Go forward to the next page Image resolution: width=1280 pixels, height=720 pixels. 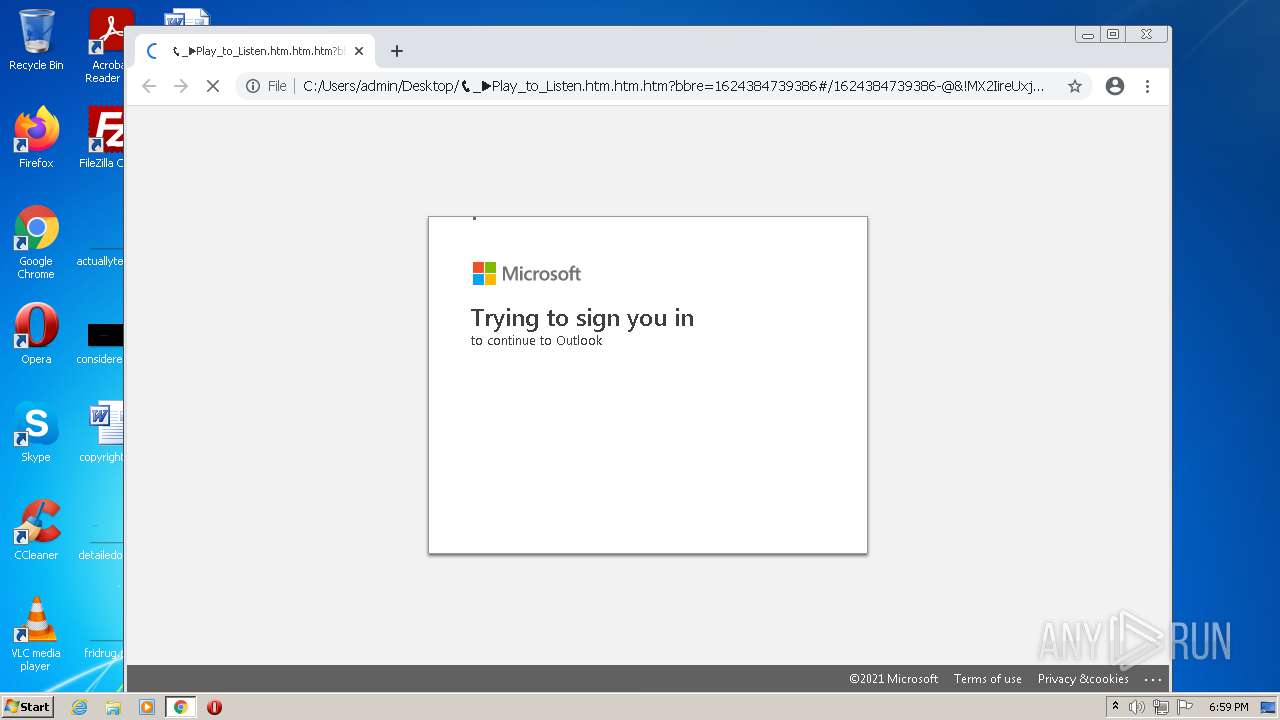click(181, 87)
